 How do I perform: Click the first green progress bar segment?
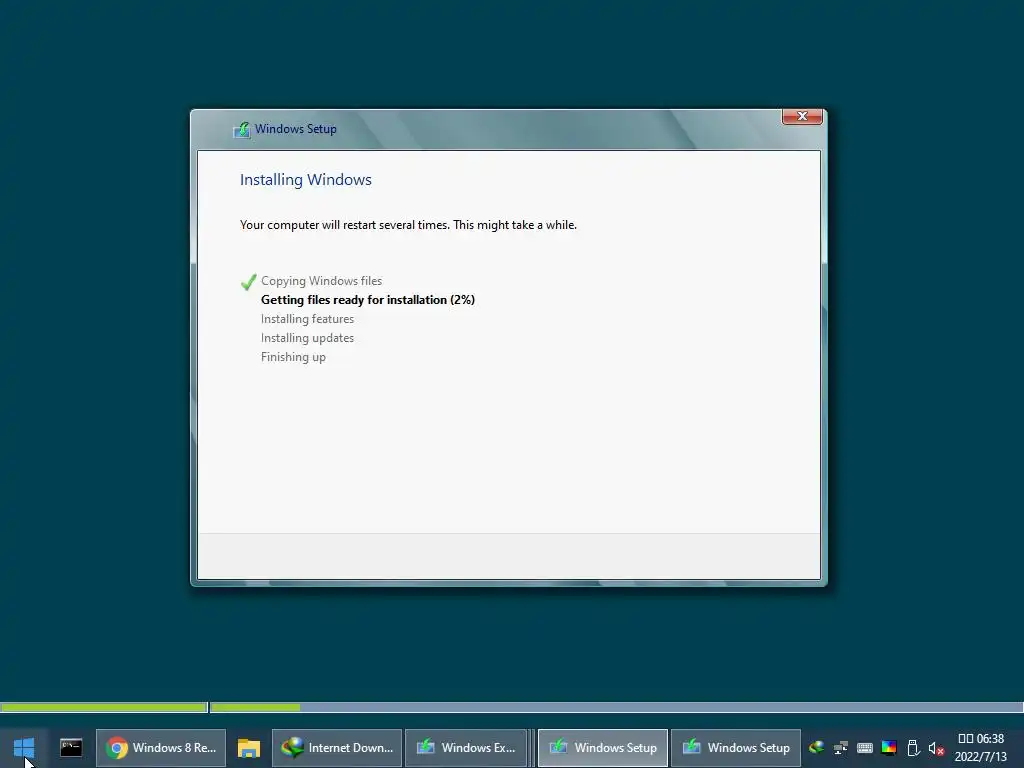[104, 707]
